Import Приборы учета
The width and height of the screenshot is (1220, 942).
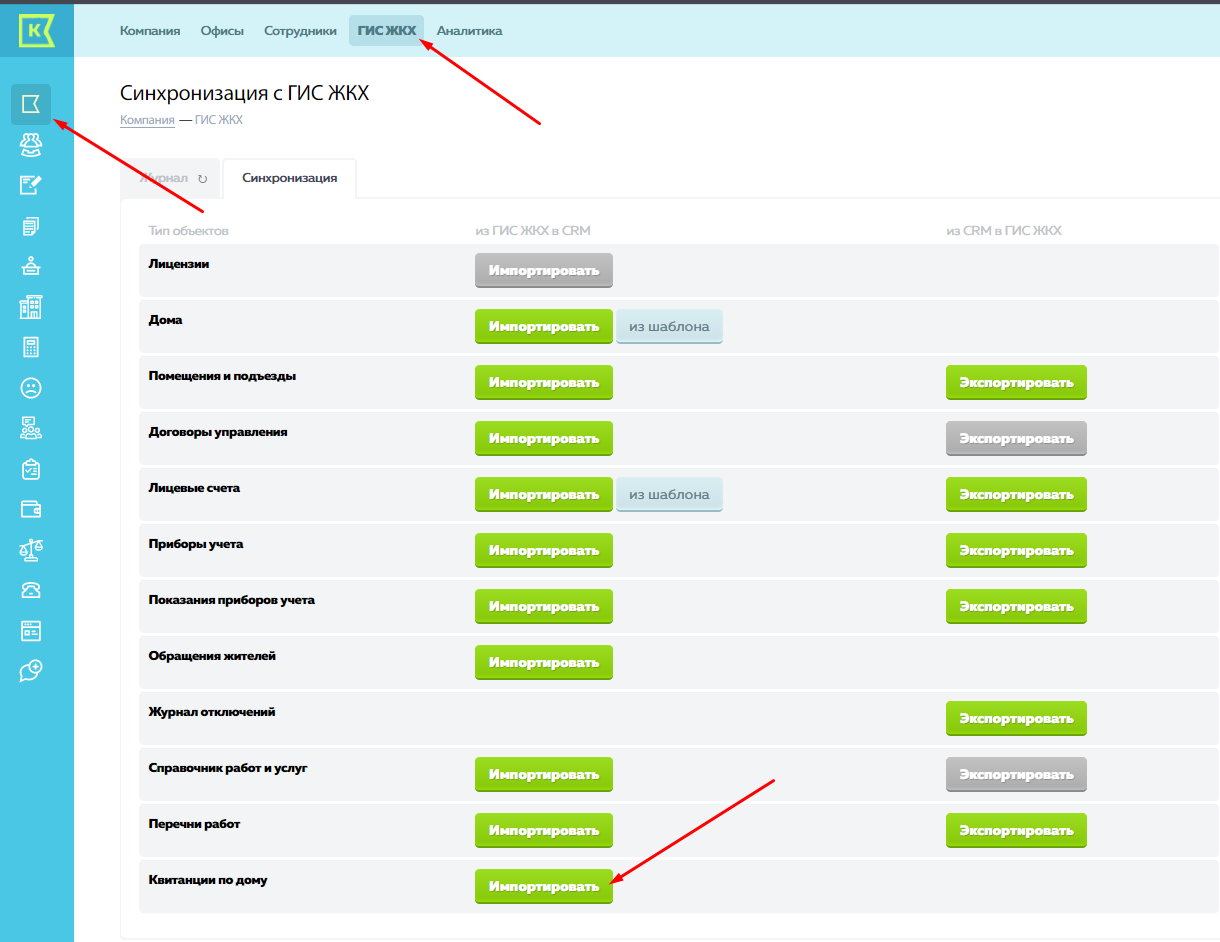544,550
